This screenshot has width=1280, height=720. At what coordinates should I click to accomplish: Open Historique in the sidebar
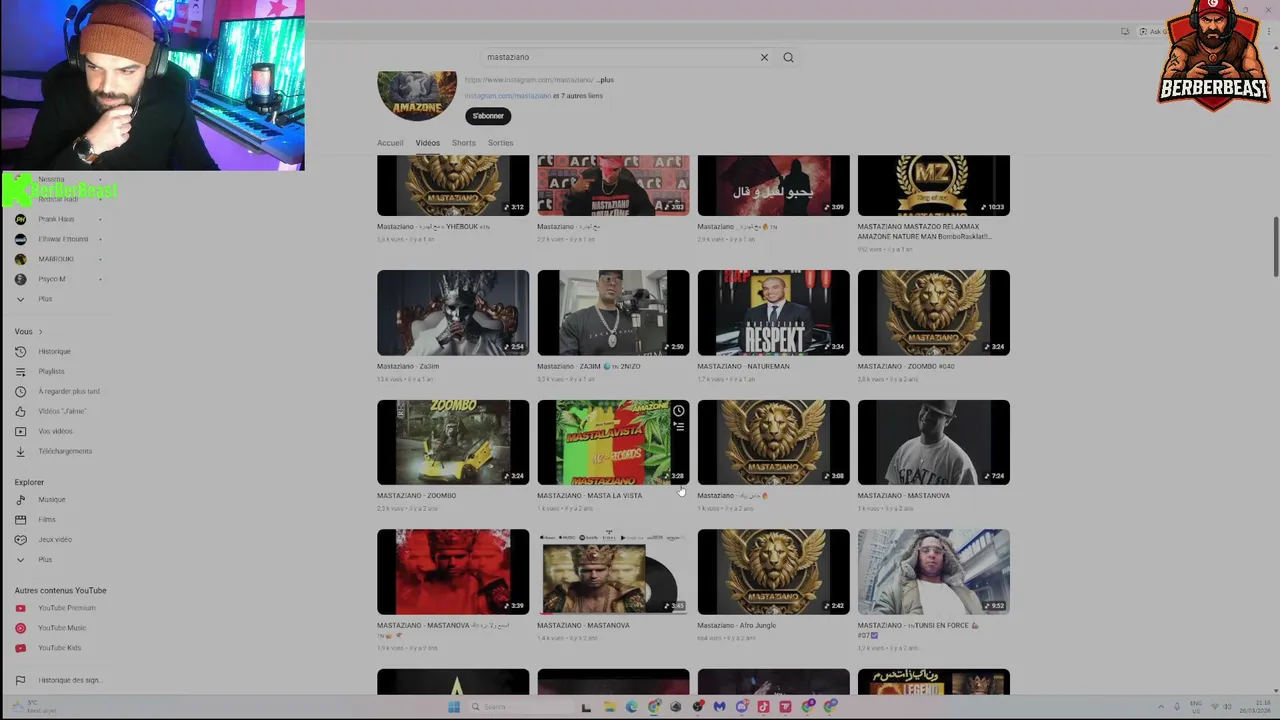pos(54,352)
